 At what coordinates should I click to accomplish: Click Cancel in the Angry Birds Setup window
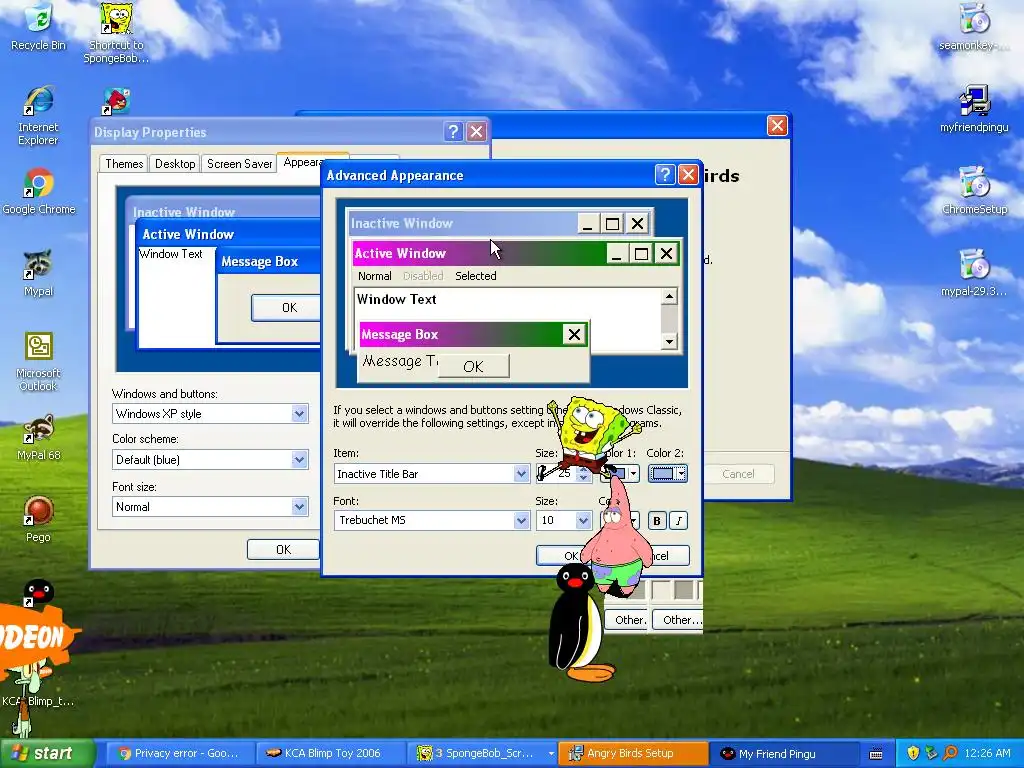point(738,474)
